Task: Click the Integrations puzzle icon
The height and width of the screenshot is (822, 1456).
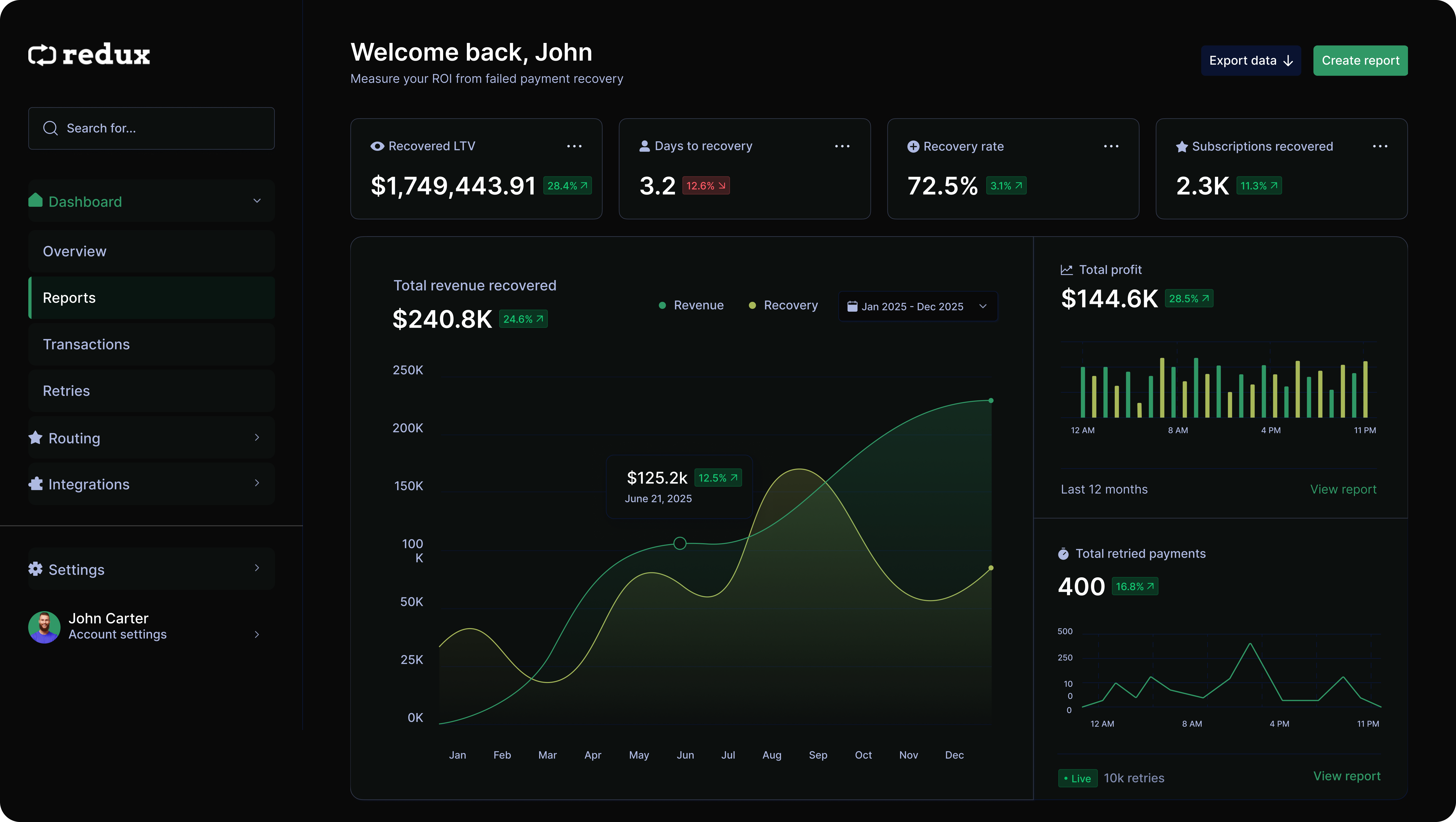Action: click(x=36, y=484)
